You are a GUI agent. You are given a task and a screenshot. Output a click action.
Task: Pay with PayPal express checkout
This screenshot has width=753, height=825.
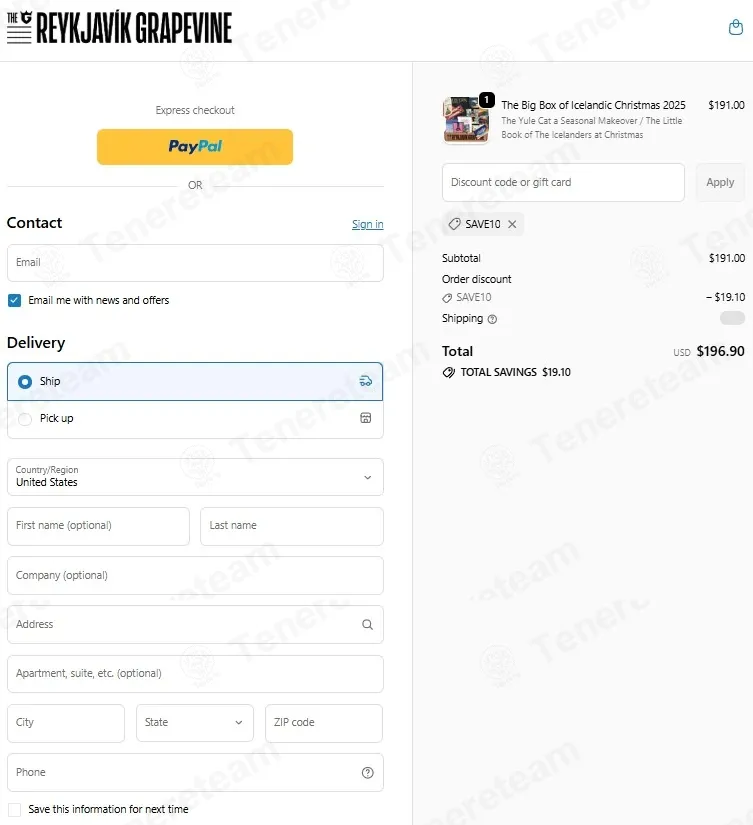pos(195,146)
